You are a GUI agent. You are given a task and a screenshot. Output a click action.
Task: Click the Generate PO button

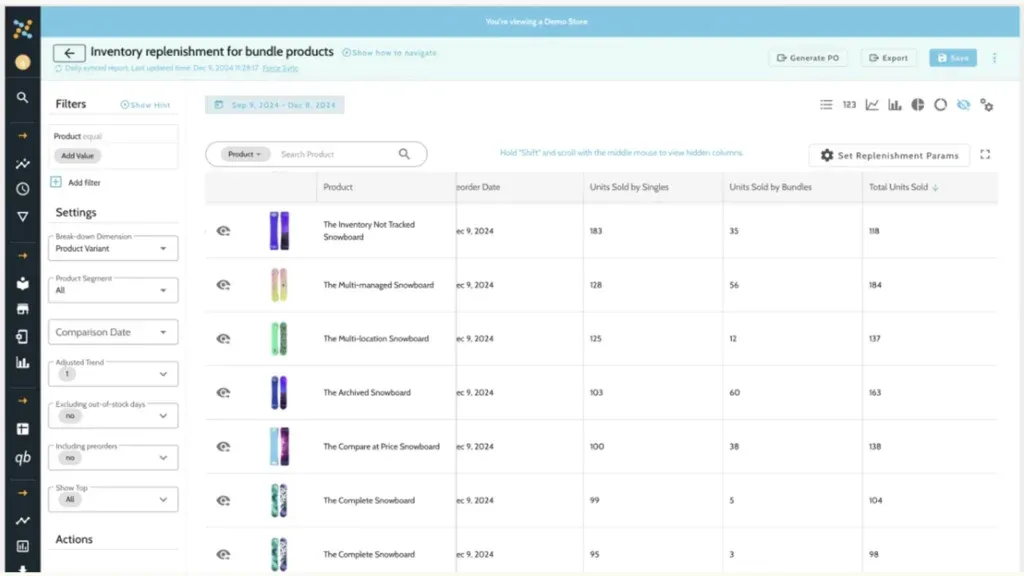[808, 58]
